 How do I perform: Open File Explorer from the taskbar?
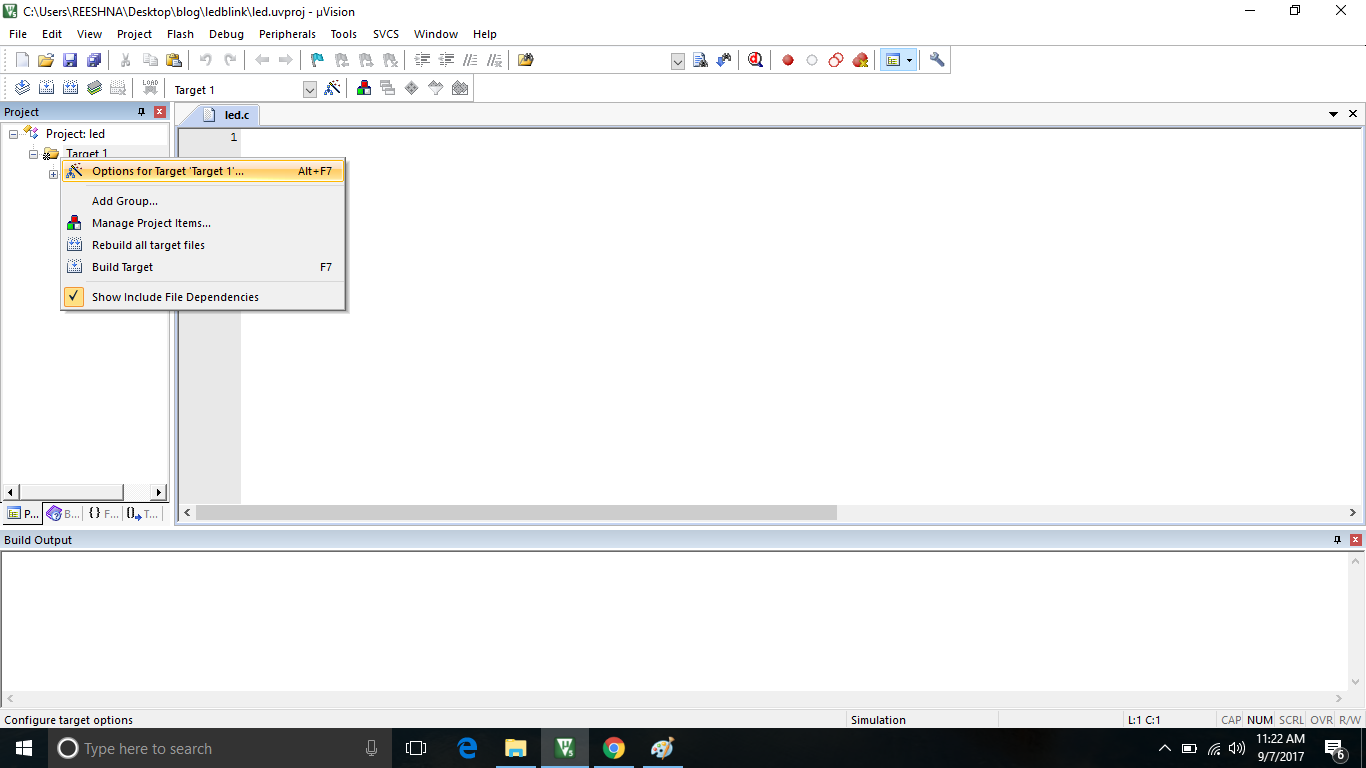(x=515, y=748)
